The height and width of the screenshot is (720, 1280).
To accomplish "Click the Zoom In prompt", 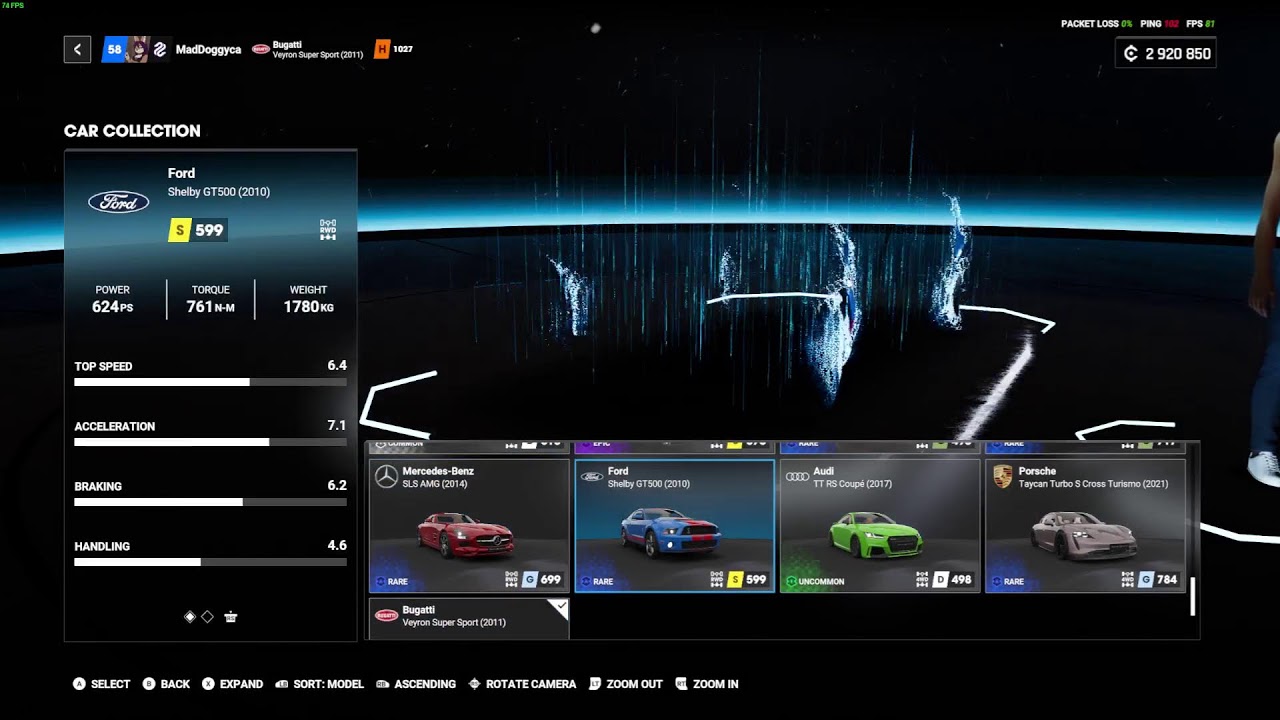I will pos(708,684).
